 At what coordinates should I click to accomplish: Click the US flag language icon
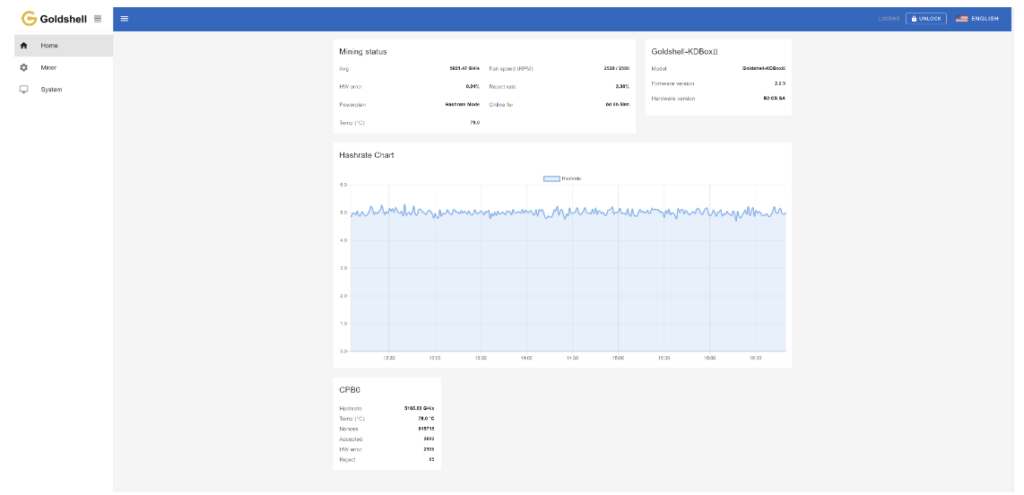tap(961, 19)
